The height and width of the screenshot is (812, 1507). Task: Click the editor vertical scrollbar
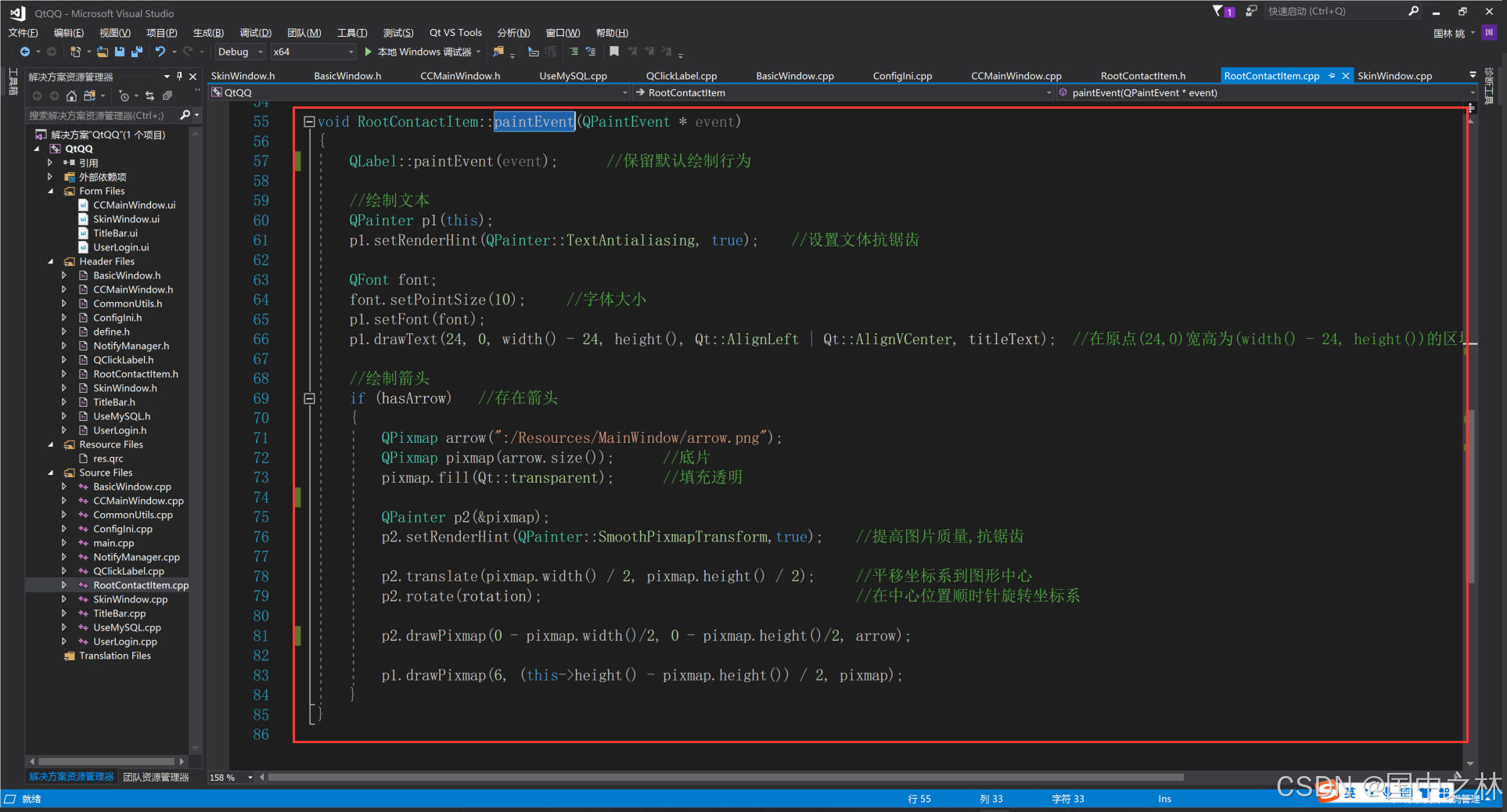click(1471, 496)
